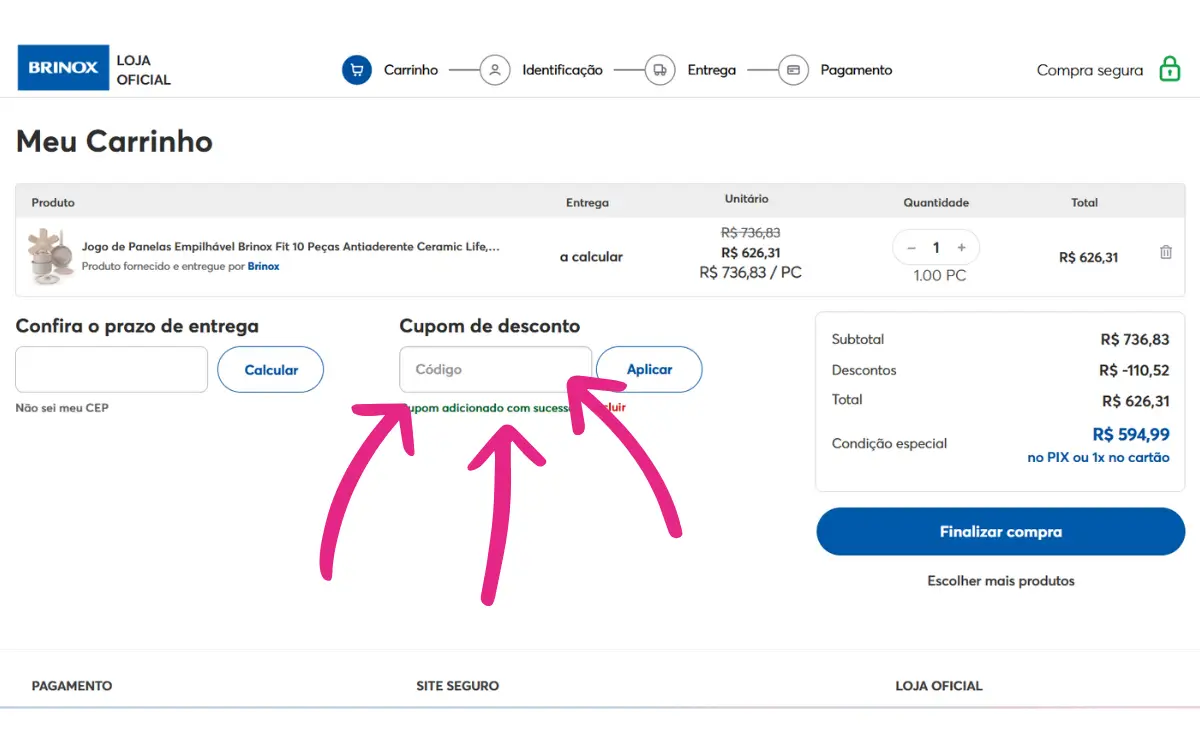Remove item with the trash icon
Screen dimensions: 1200x750
pos(1165,252)
